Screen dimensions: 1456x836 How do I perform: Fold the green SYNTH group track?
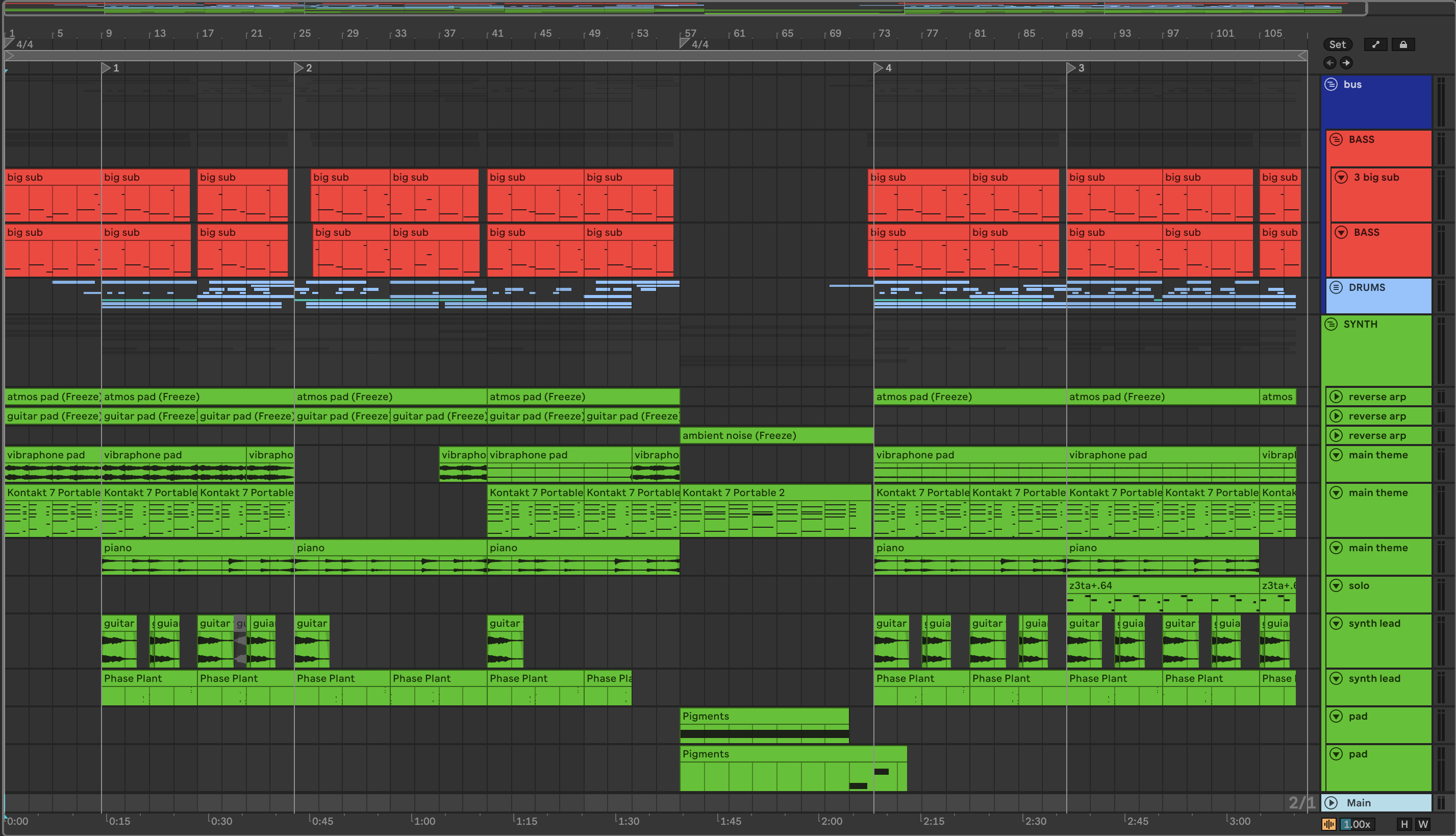[x=1331, y=324]
